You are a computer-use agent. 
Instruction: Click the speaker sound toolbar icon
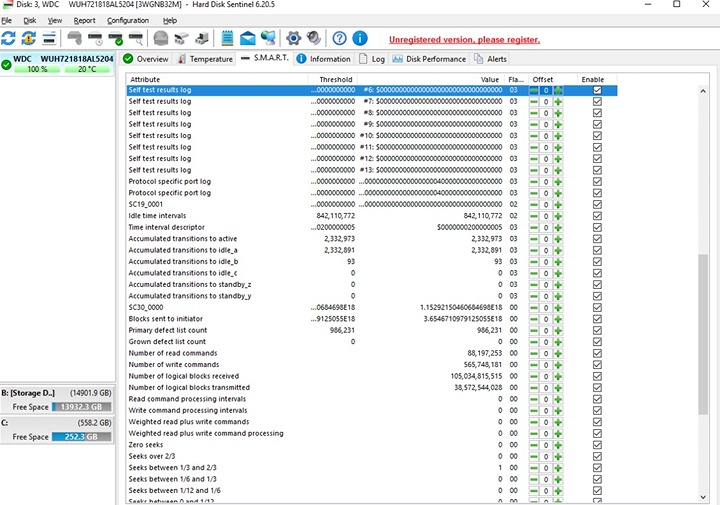pos(314,38)
